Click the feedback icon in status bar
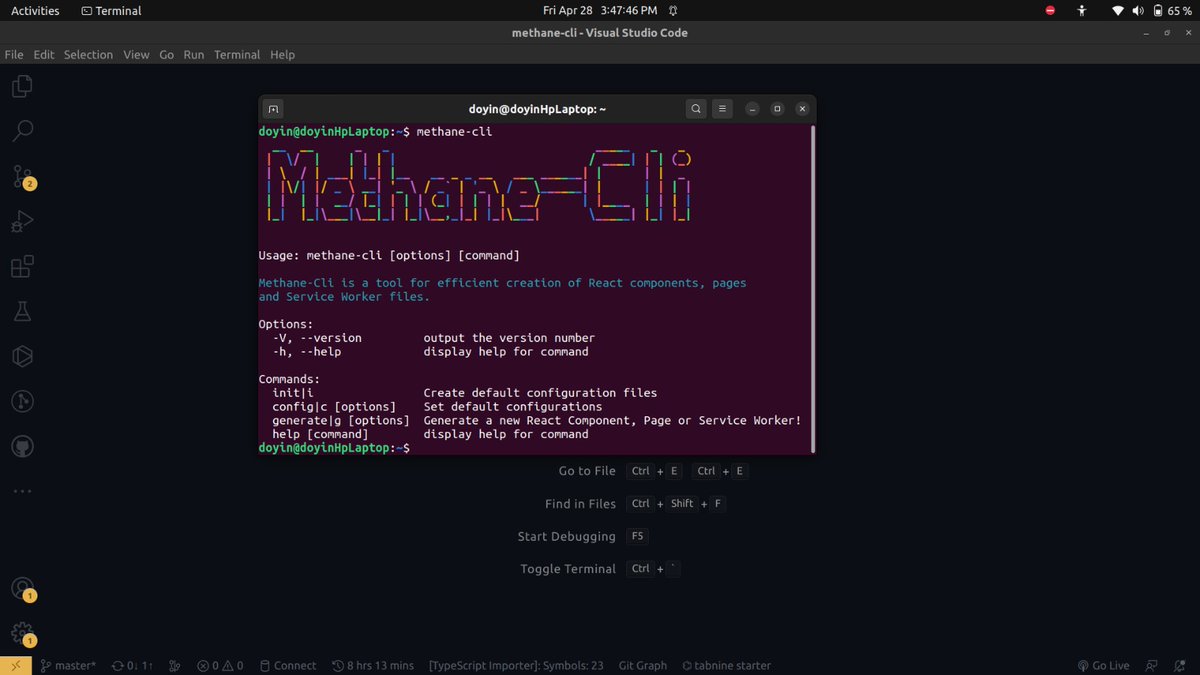The image size is (1200, 675). pos(1152,665)
